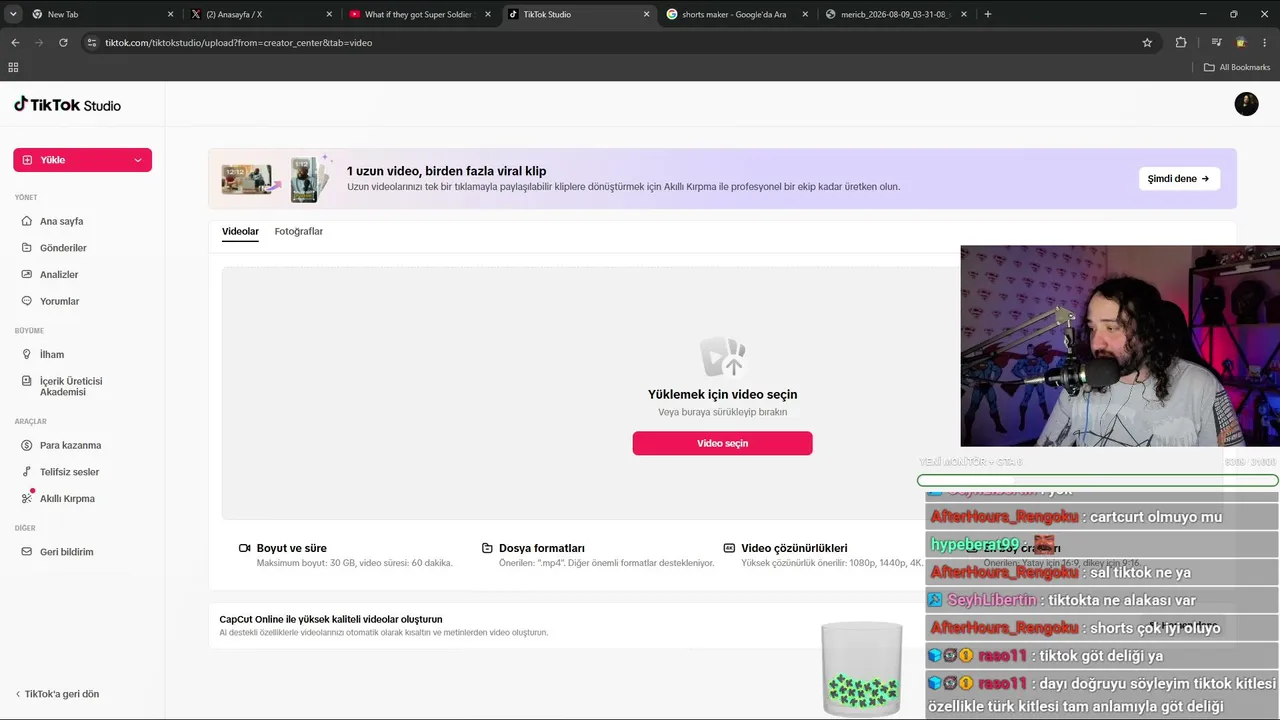
Task: Click the Boyut ve süre heading
Action: 292,548
